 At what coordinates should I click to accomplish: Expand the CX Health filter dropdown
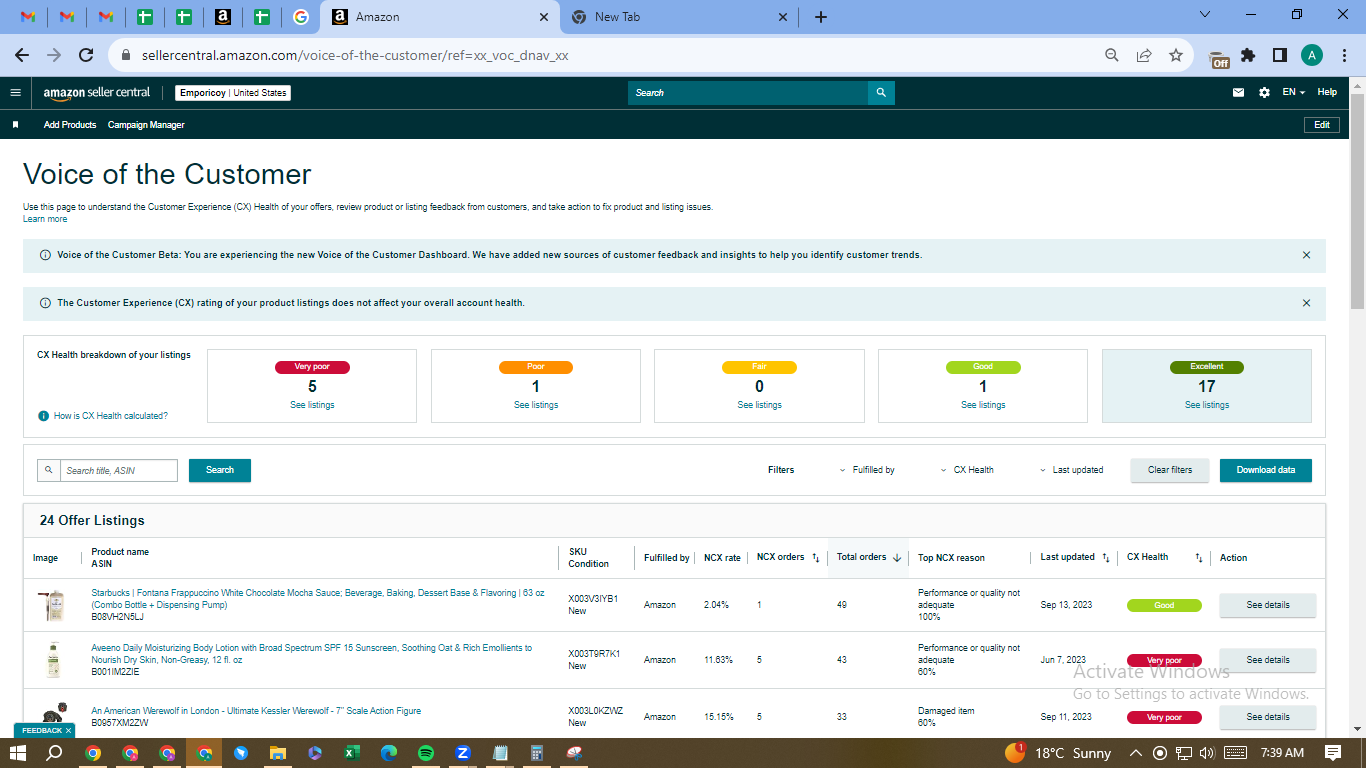click(967, 470)
